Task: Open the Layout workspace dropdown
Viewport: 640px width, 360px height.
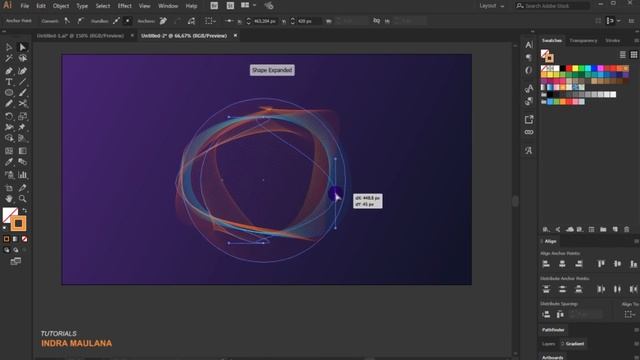Action: 491,6
